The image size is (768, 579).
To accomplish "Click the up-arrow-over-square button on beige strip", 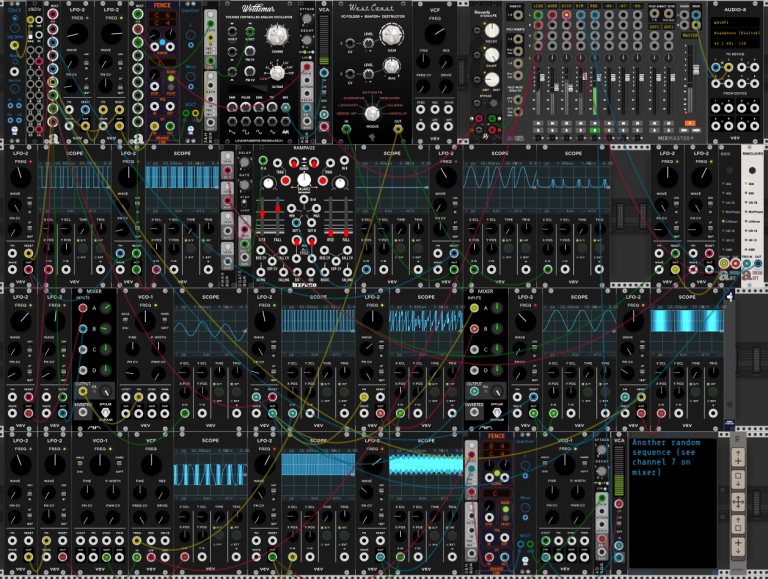I will pos(738,525).
